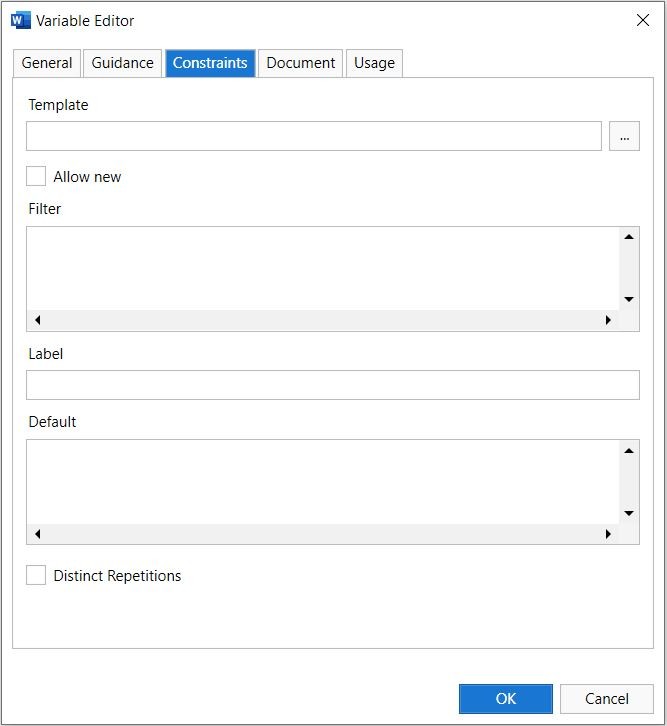Click inside the Template text field
Image resolution: width=667 pixels, height=726 pixels.
pyautogui.click(x=314, y=137)
